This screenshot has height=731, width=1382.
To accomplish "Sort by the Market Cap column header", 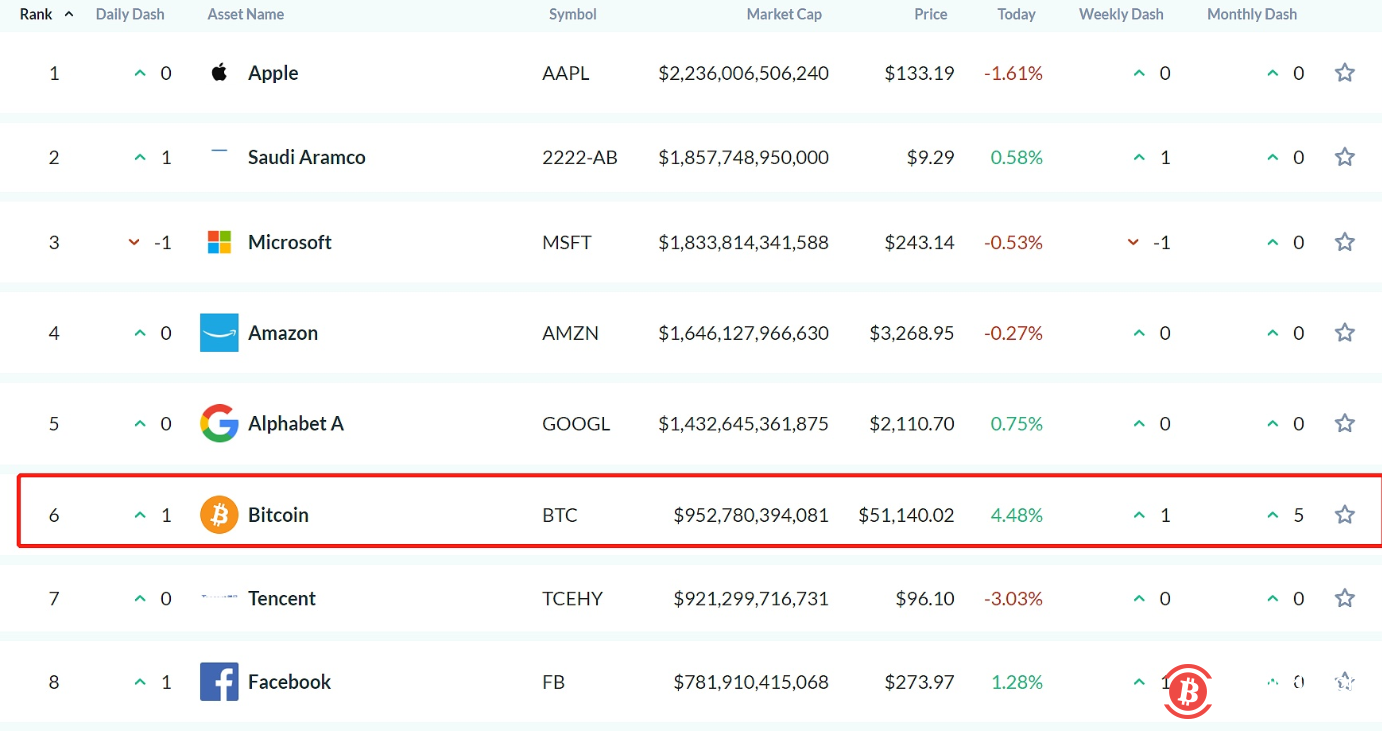I will (784, 14).
